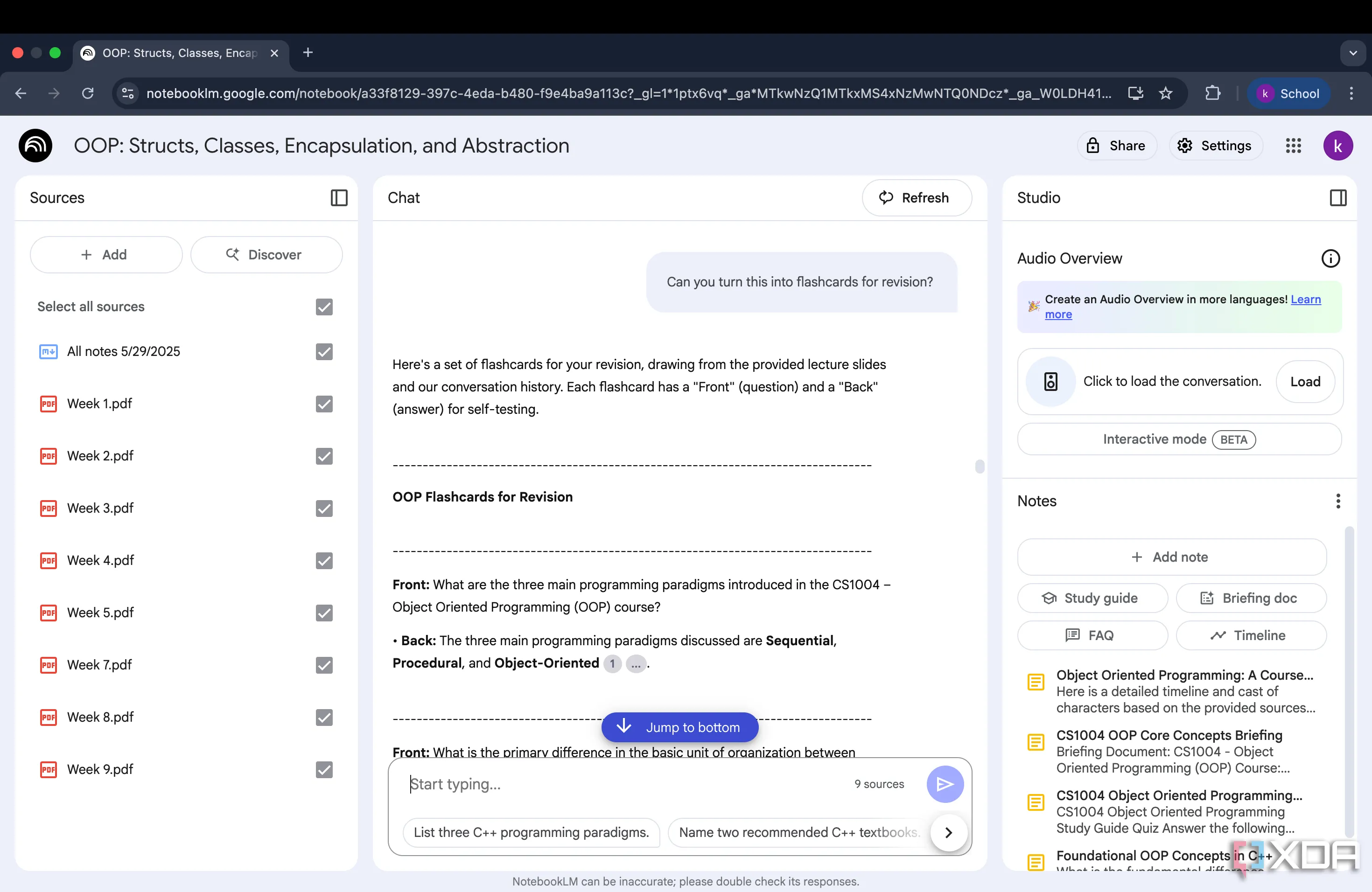Expand the additional citations ellipsis chip
The width and height of the screenshot is (1372, 892).
point(636,664)
